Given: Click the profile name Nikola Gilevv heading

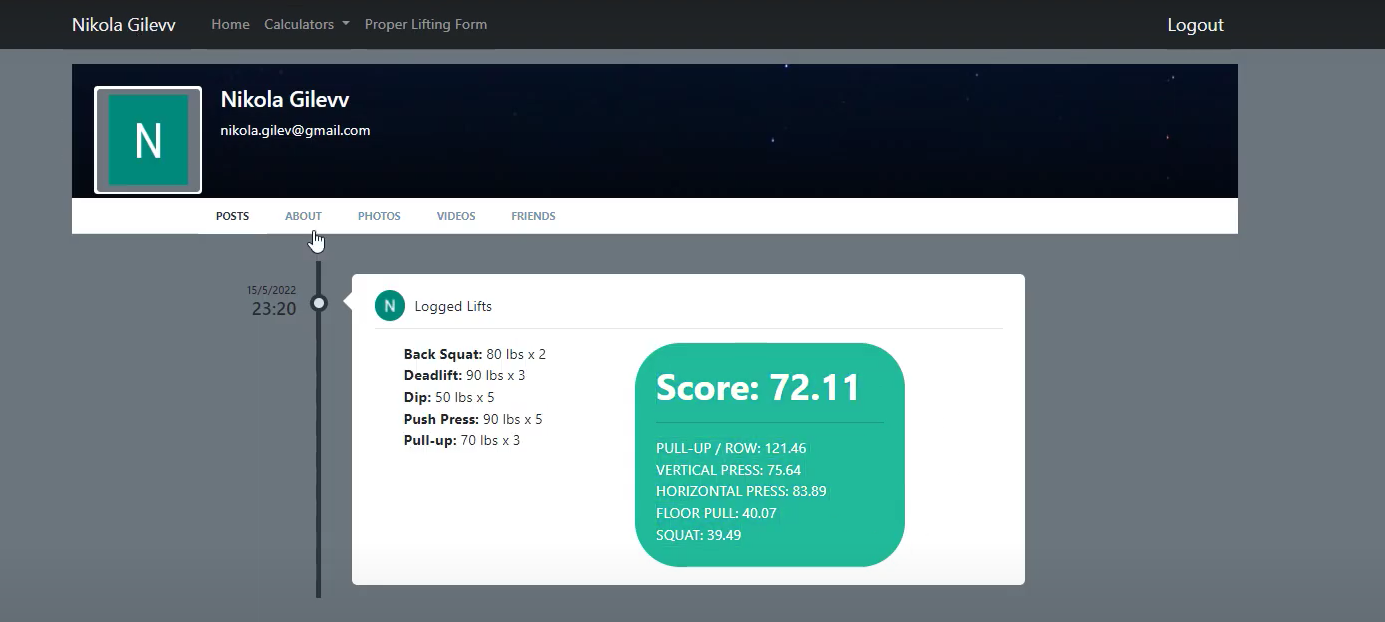Looking at the screenshot, I should 285,99.
